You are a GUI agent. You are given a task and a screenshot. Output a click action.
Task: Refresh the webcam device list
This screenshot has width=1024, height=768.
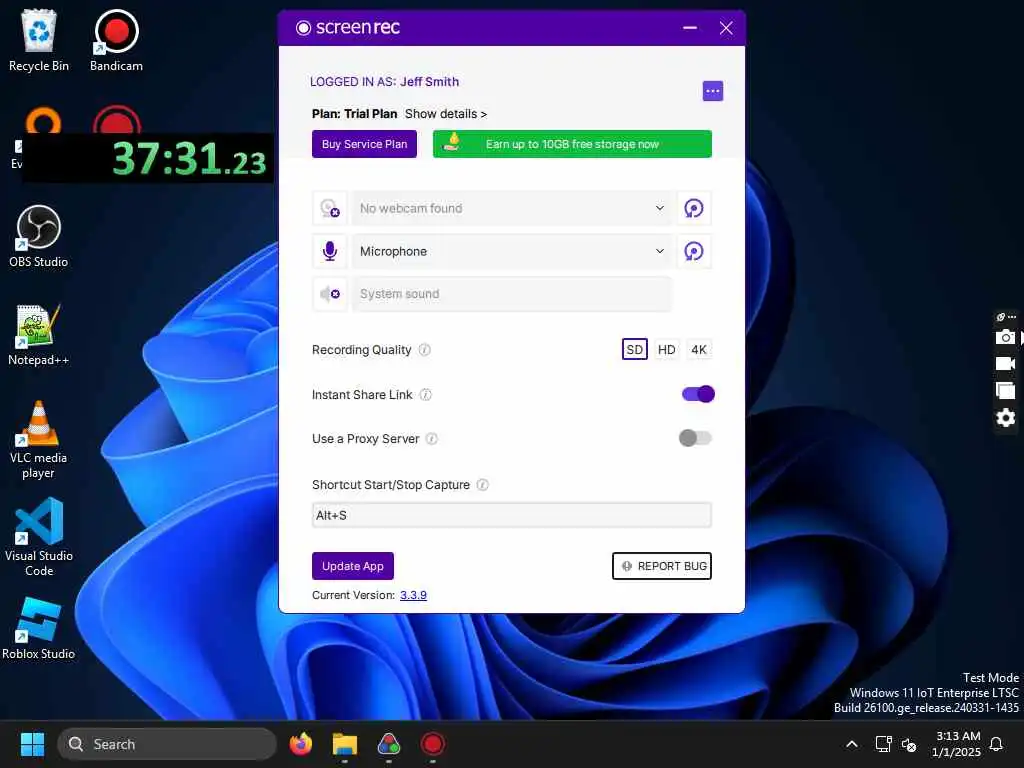click(x=694, y=208)
